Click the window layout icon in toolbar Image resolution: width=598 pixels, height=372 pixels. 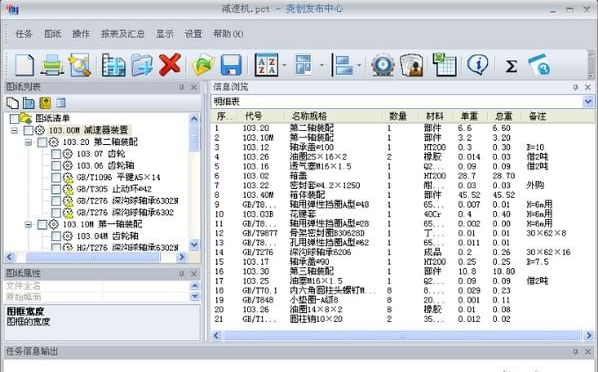pos(304,65)
